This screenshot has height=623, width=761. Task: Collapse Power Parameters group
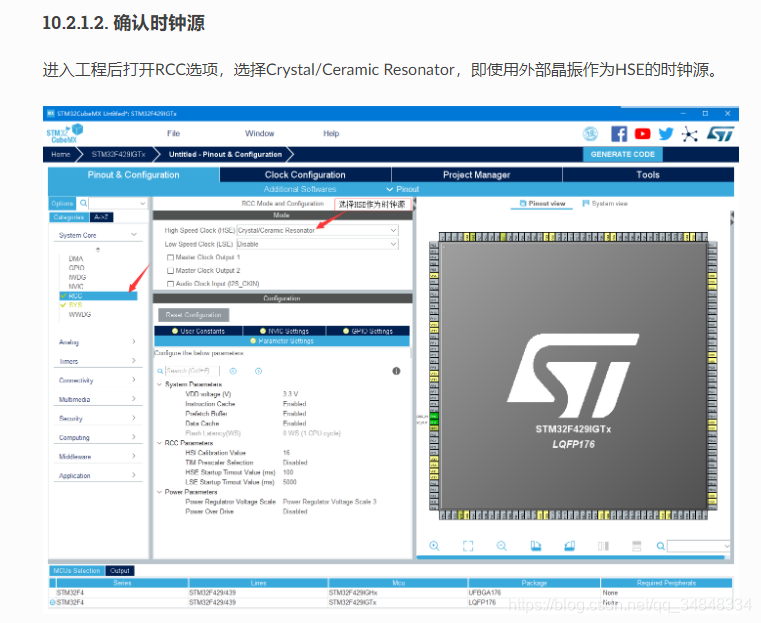point(159,492)
